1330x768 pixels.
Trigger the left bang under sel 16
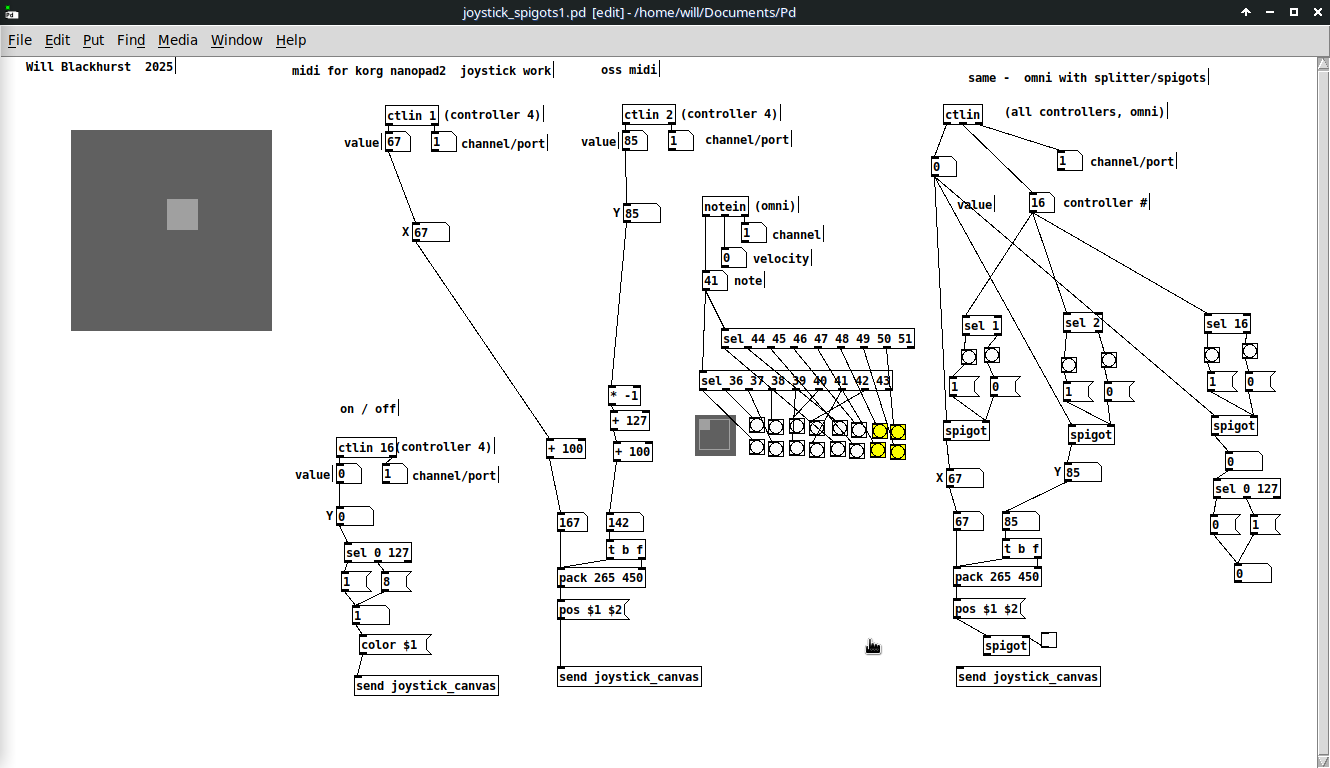coord(1212,355)
